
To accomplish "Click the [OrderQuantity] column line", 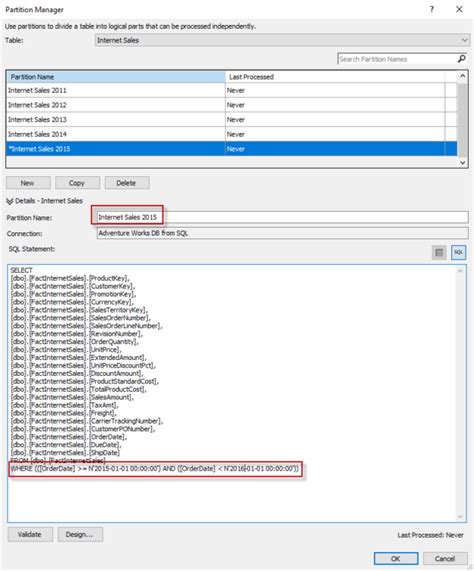I will pyautogui.click(x=75, y=342).
